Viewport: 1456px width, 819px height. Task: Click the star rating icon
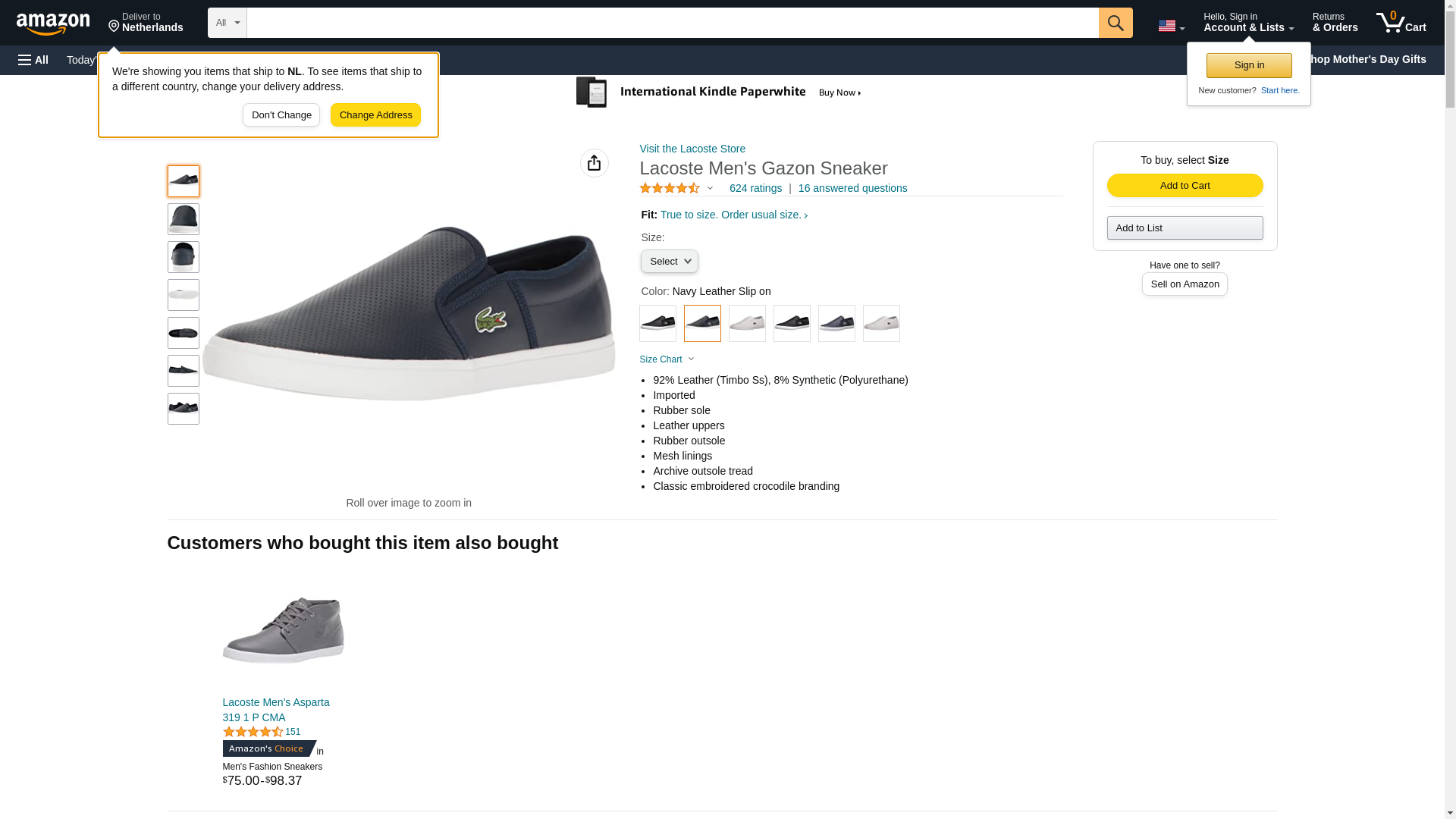point(669,188)
